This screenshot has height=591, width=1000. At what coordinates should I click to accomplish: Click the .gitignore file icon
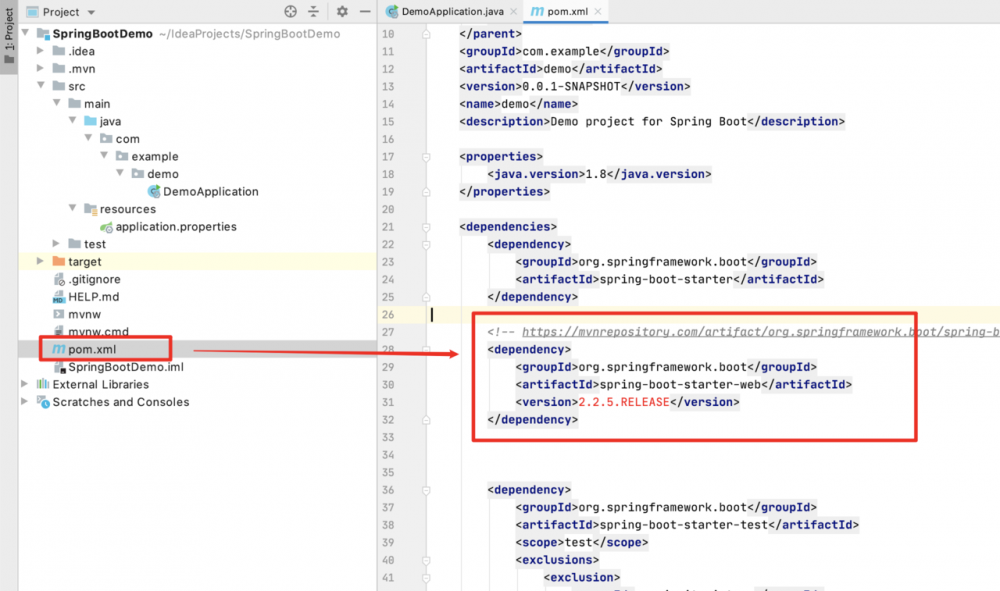(x=59, y=279)
